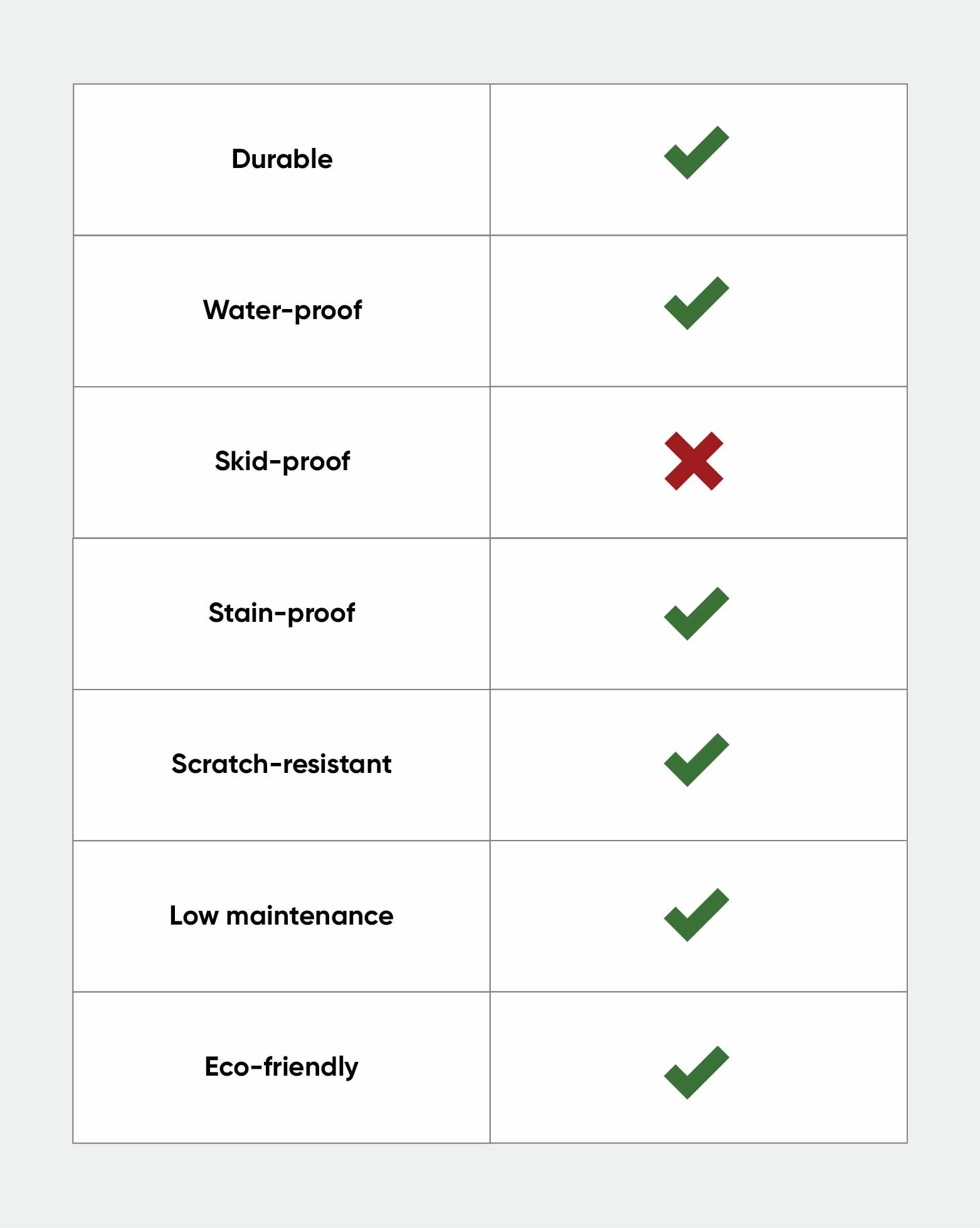This screenshot has width=980, height=1228.
Task: Click the green checkmark beside Stain-proof
Action: tap(697, 614)
